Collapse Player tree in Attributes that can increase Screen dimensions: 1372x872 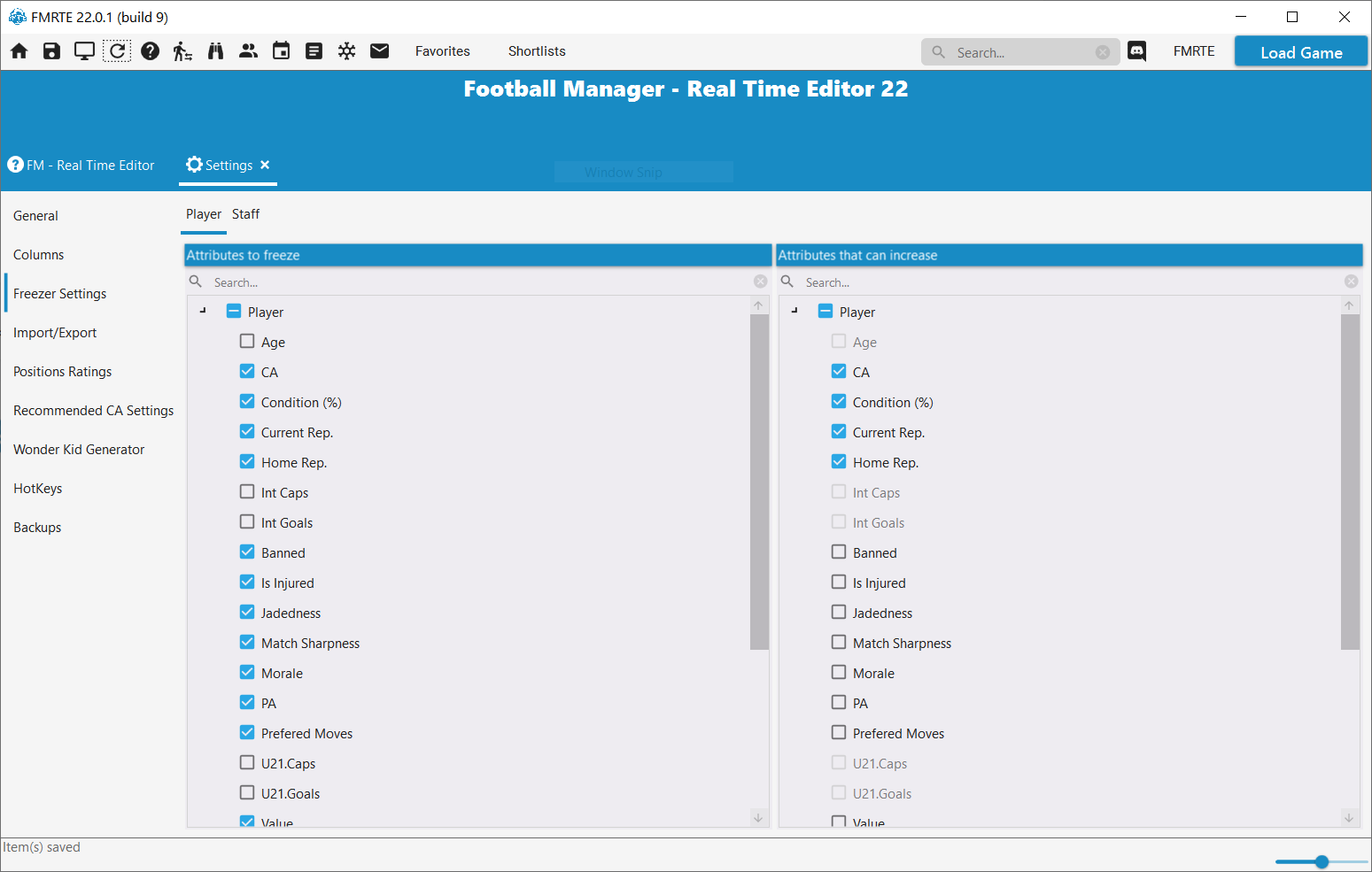(x=795, y=311)
